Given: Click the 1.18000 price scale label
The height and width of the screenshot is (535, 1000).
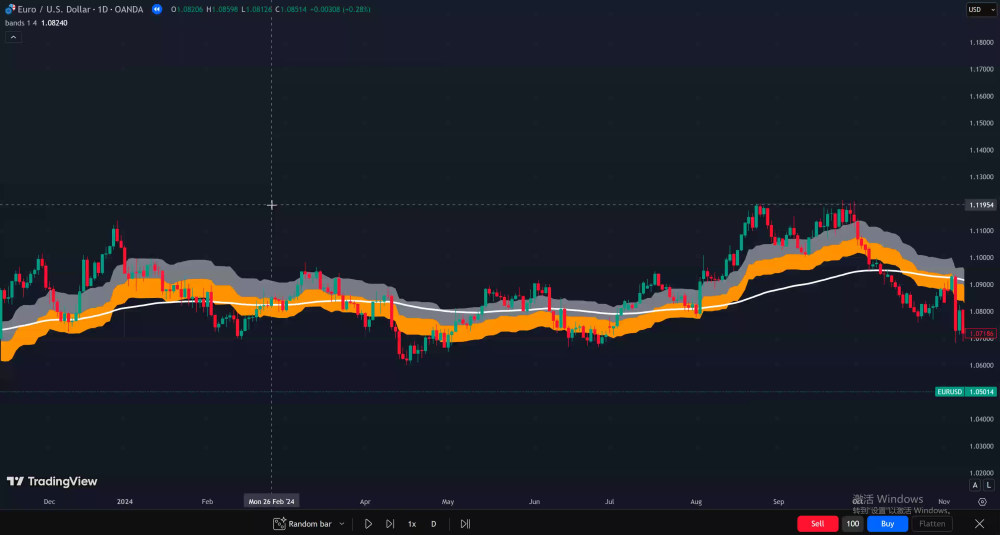Looking at the screenshot, I should (981, 42).
